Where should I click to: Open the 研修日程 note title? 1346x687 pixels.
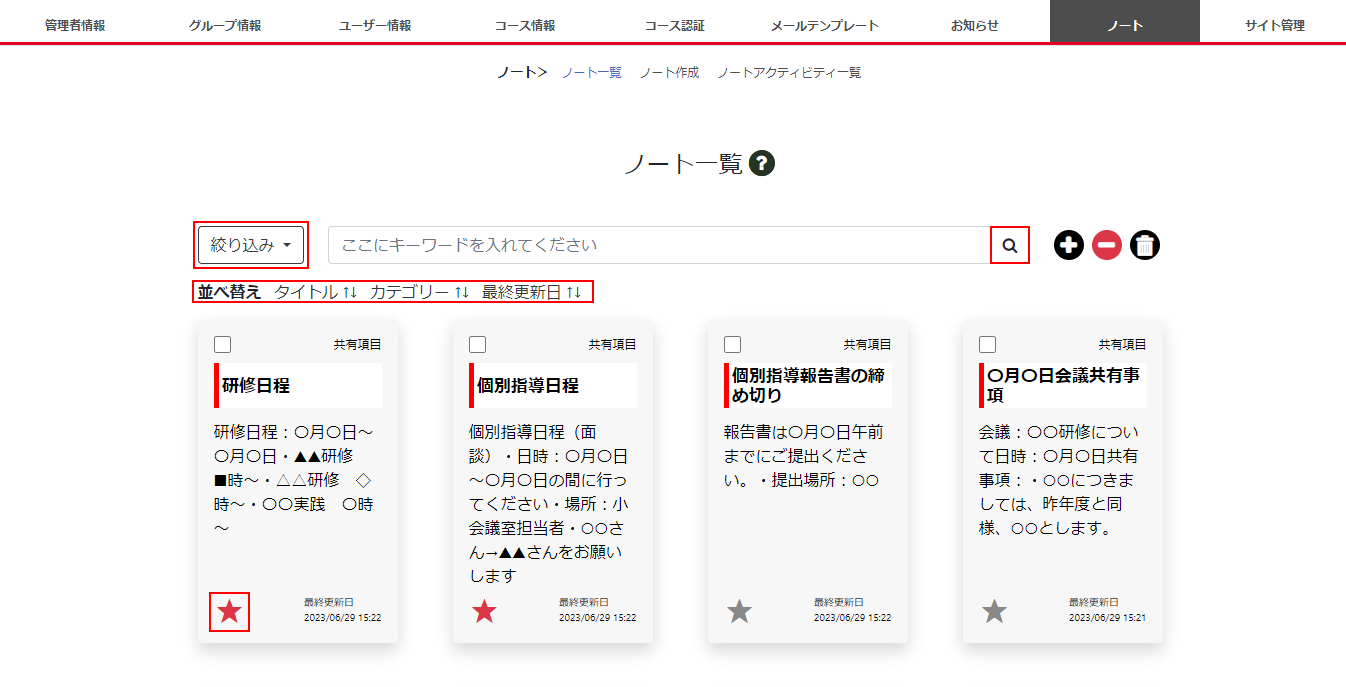pos(256,385)
